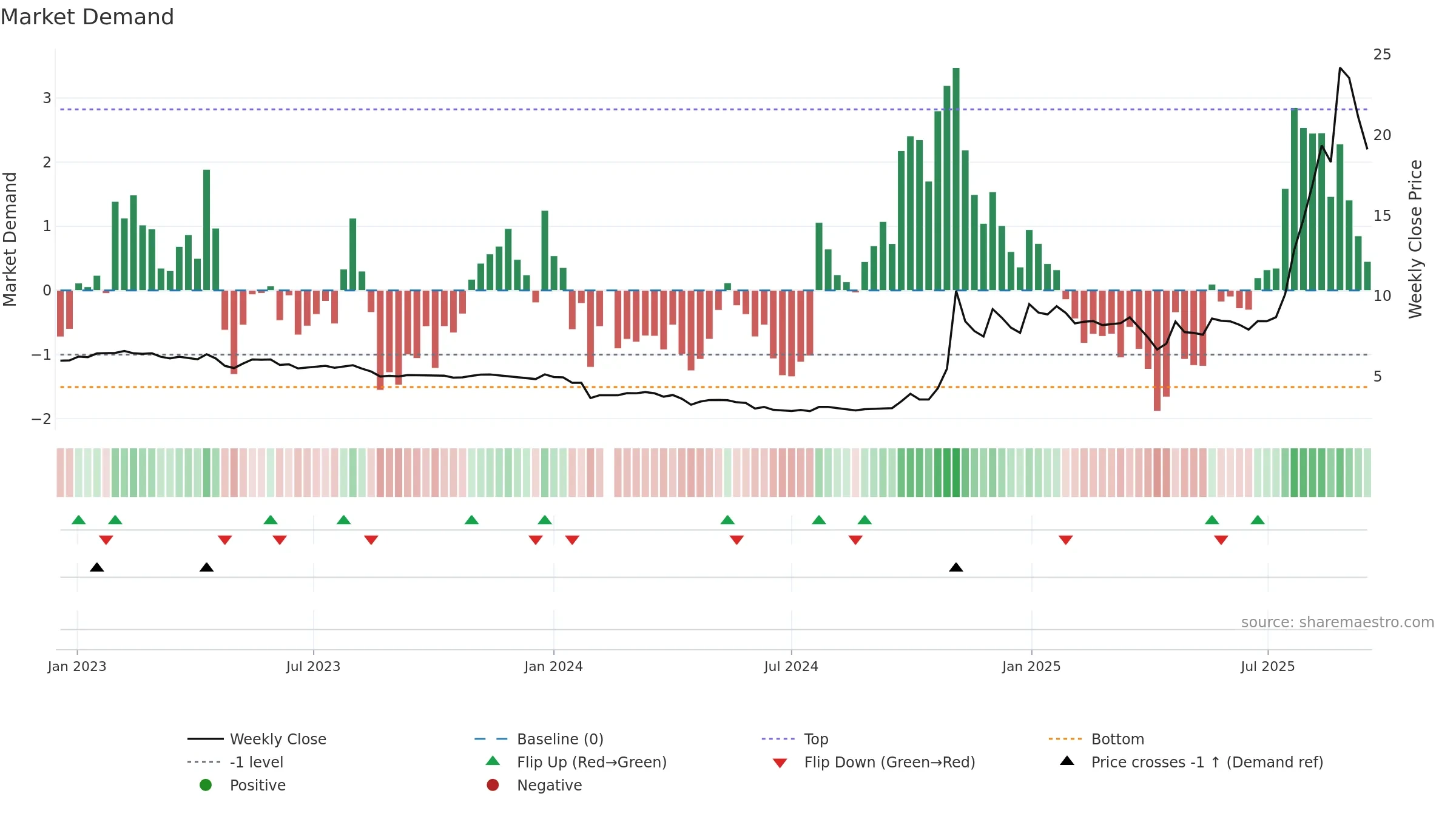This screenshot has width=1456, height=819.
Task: Click the Price crosses -1 legend text
Action: tap(1207, 762)
